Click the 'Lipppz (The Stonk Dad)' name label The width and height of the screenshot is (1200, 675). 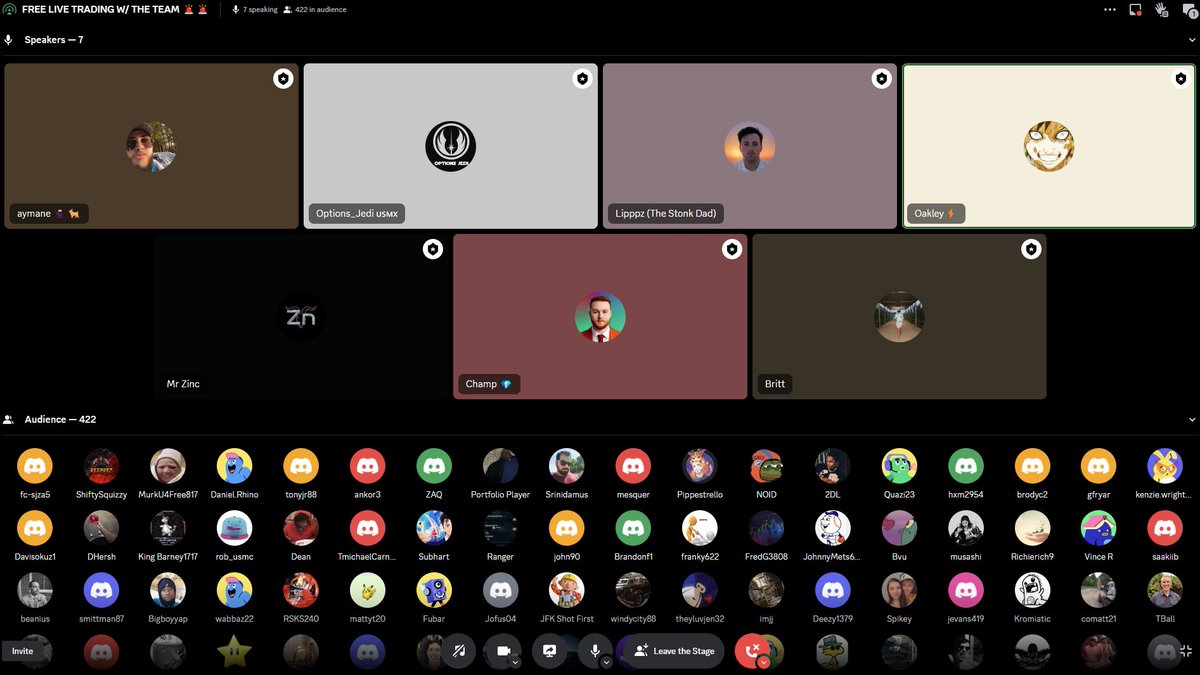[665, 213]
